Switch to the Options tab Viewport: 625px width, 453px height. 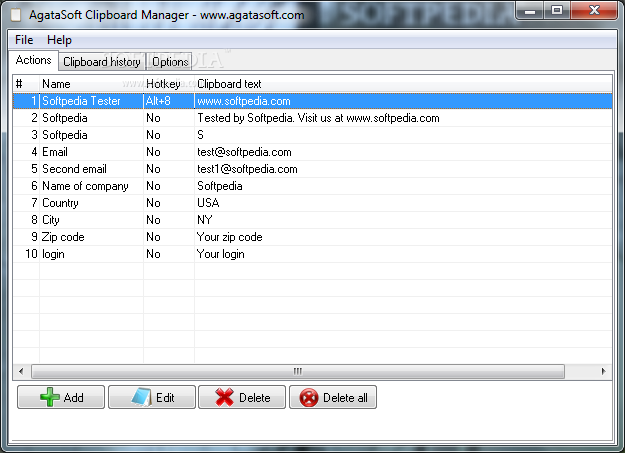[170, 62]
